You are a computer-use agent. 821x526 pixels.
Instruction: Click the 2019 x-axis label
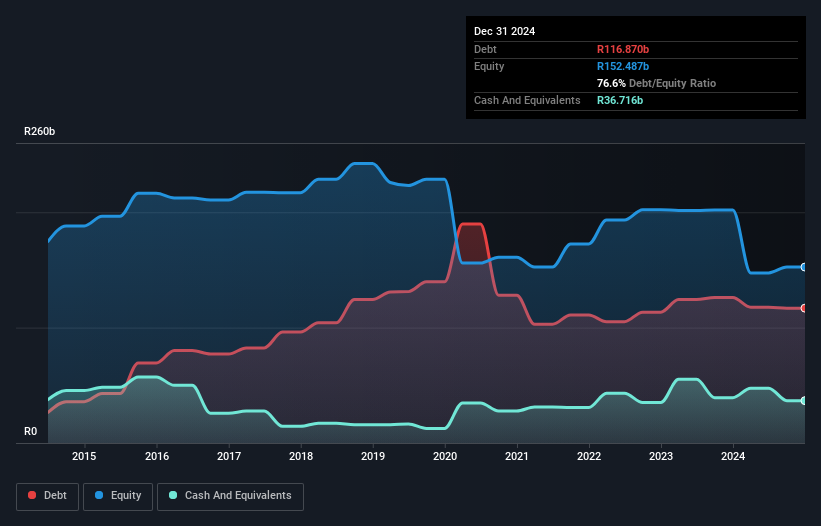coord(373,456)
